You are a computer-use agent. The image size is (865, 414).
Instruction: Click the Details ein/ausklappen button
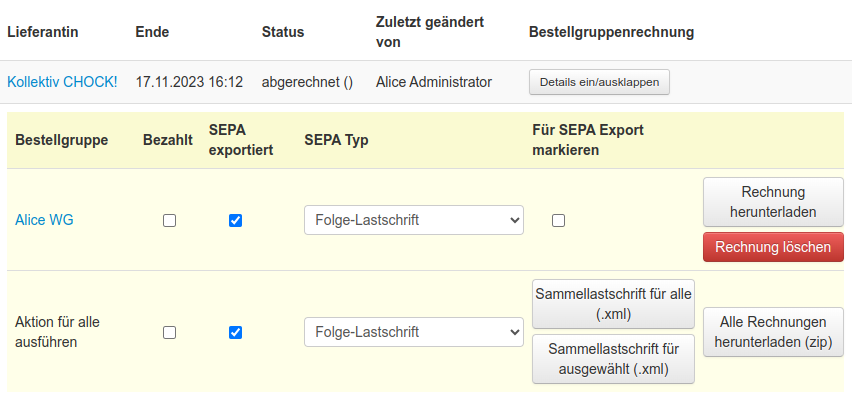[599, 82]
